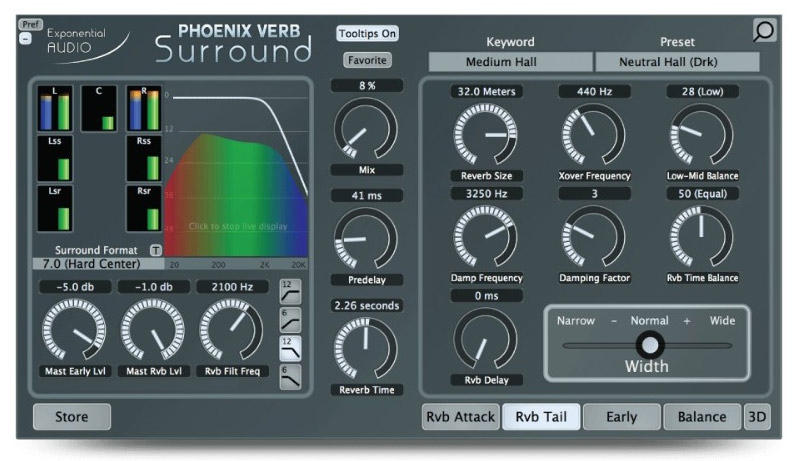Click the Width slider handle
The height and width of the screenshot is (461, 800).
pos(649,345)
